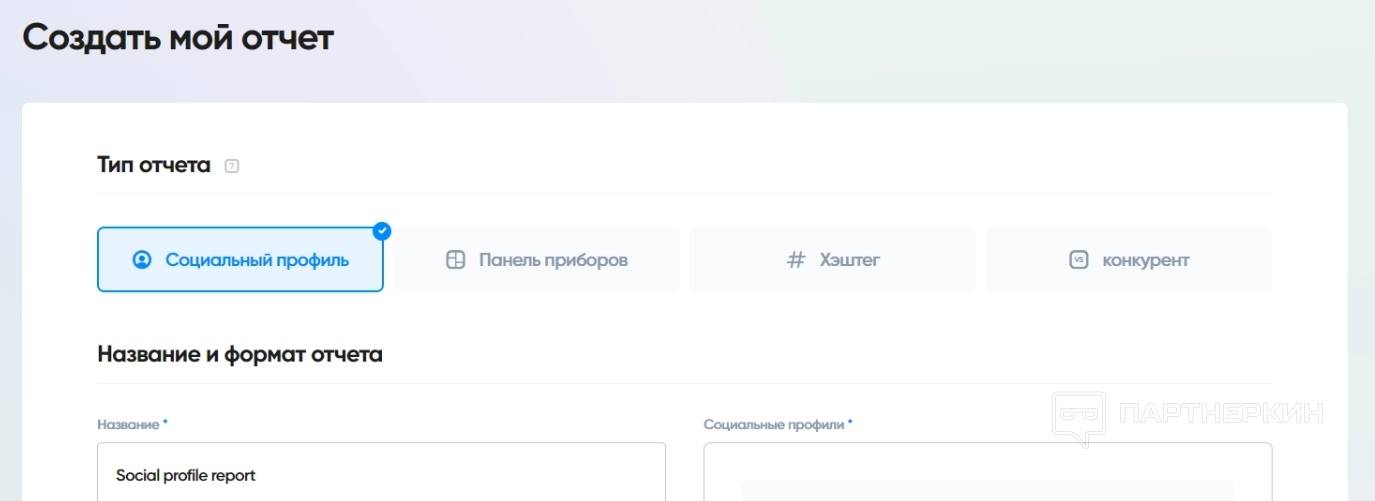Choose the Панель приборов report type

click(536, 260)
